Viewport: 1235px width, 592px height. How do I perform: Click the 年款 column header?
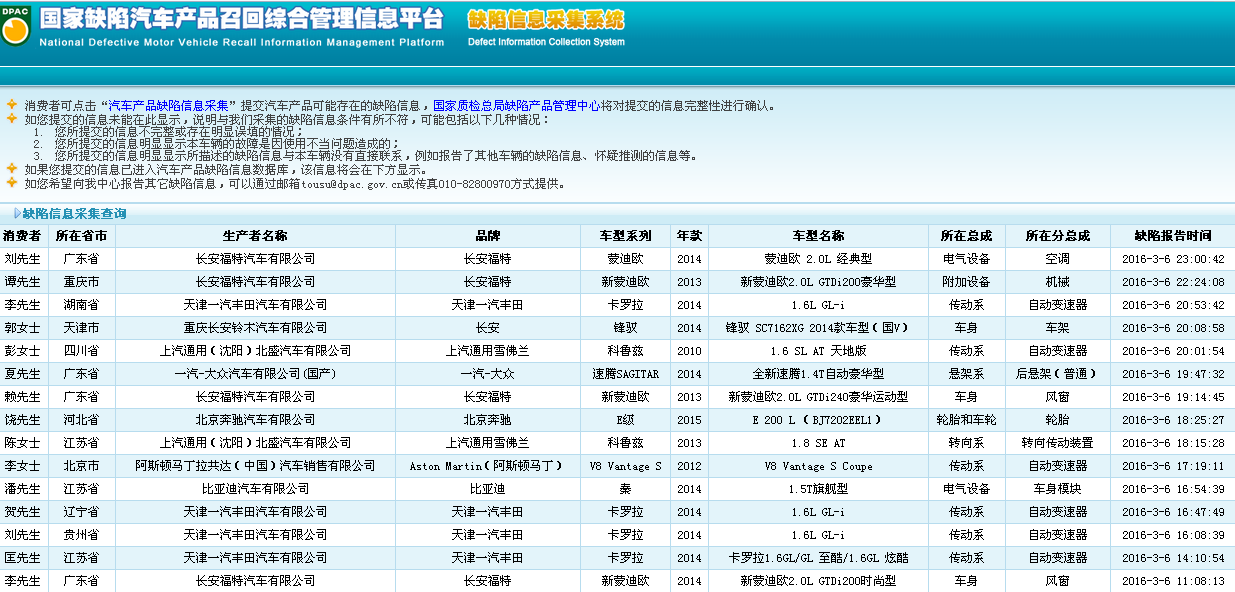pos(689,236)
